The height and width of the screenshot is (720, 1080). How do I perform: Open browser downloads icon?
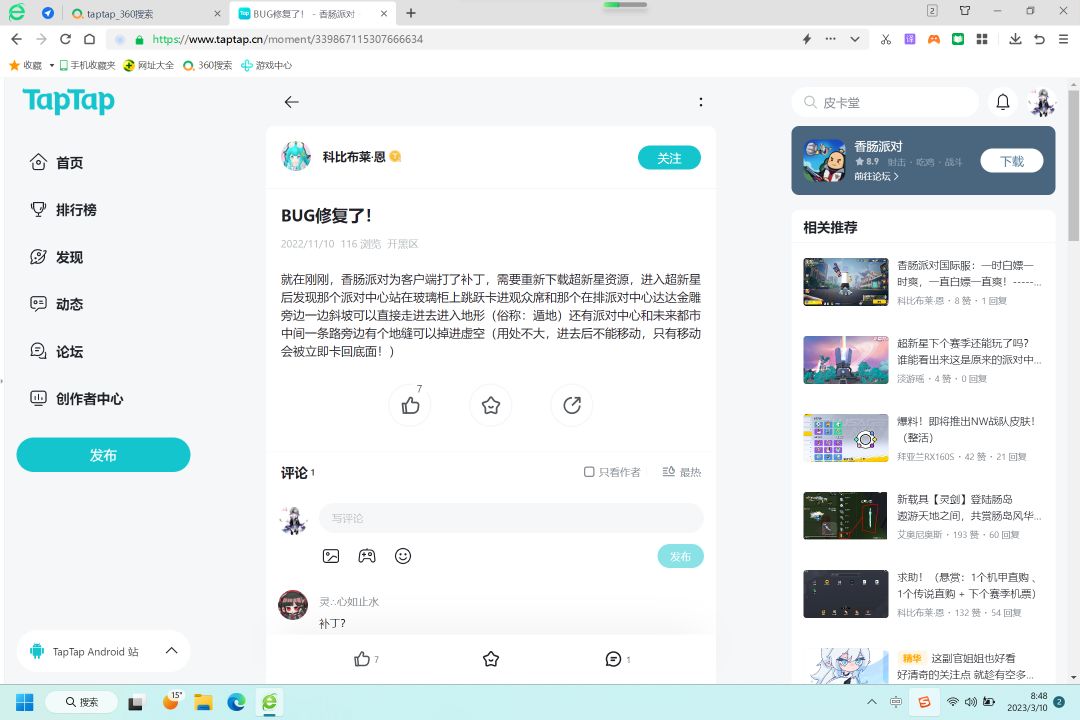pos(1015,39)
